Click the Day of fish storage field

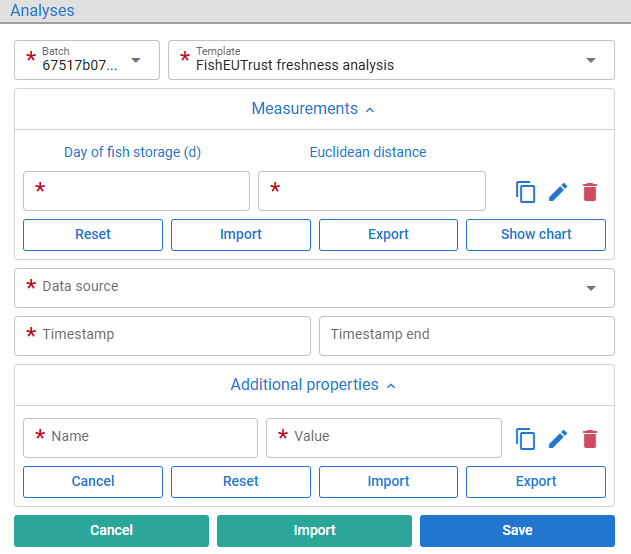tap(136, 191)
